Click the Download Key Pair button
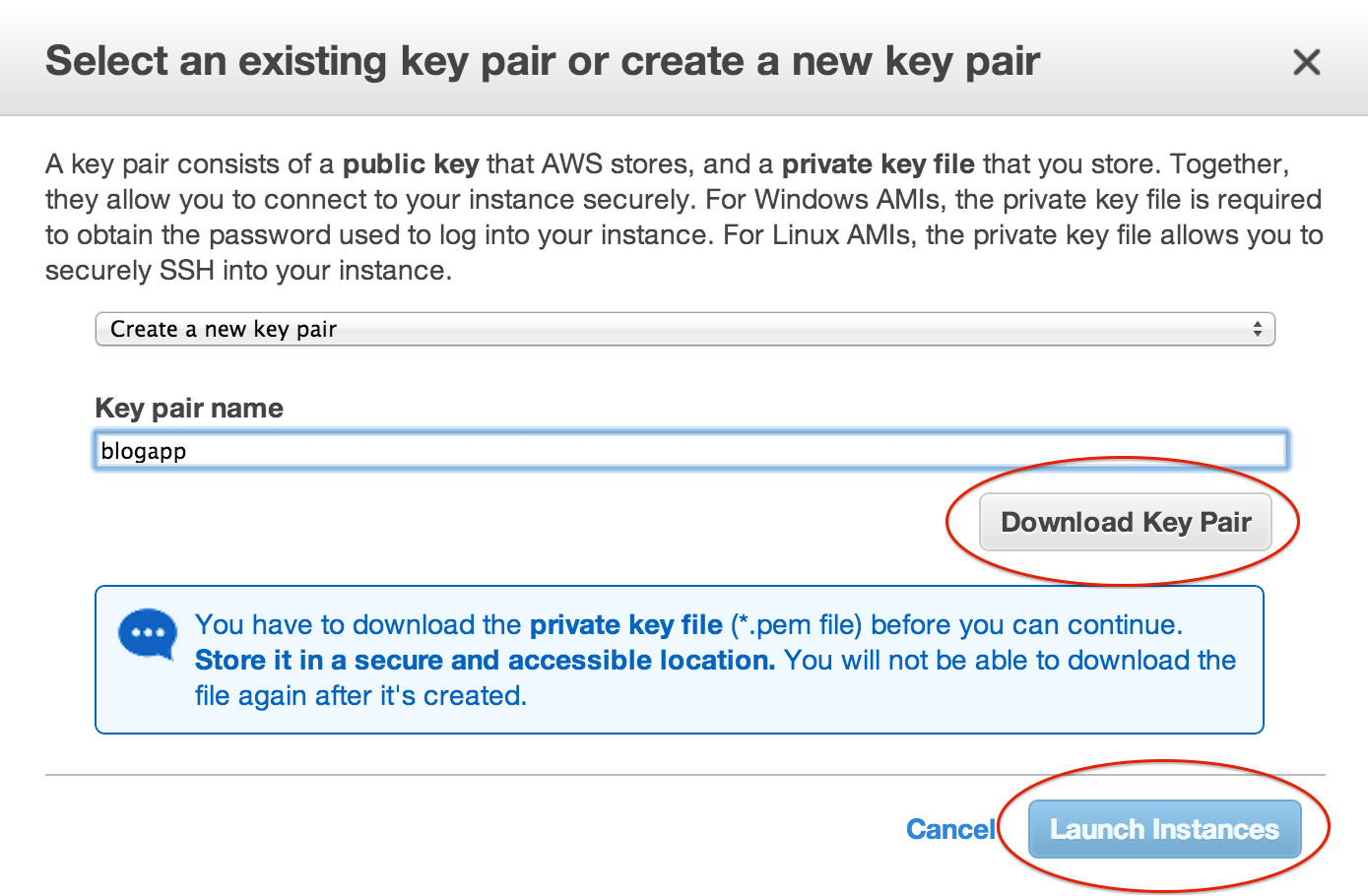Viewport: 1368px width, 896px height. coord(1126,522)
